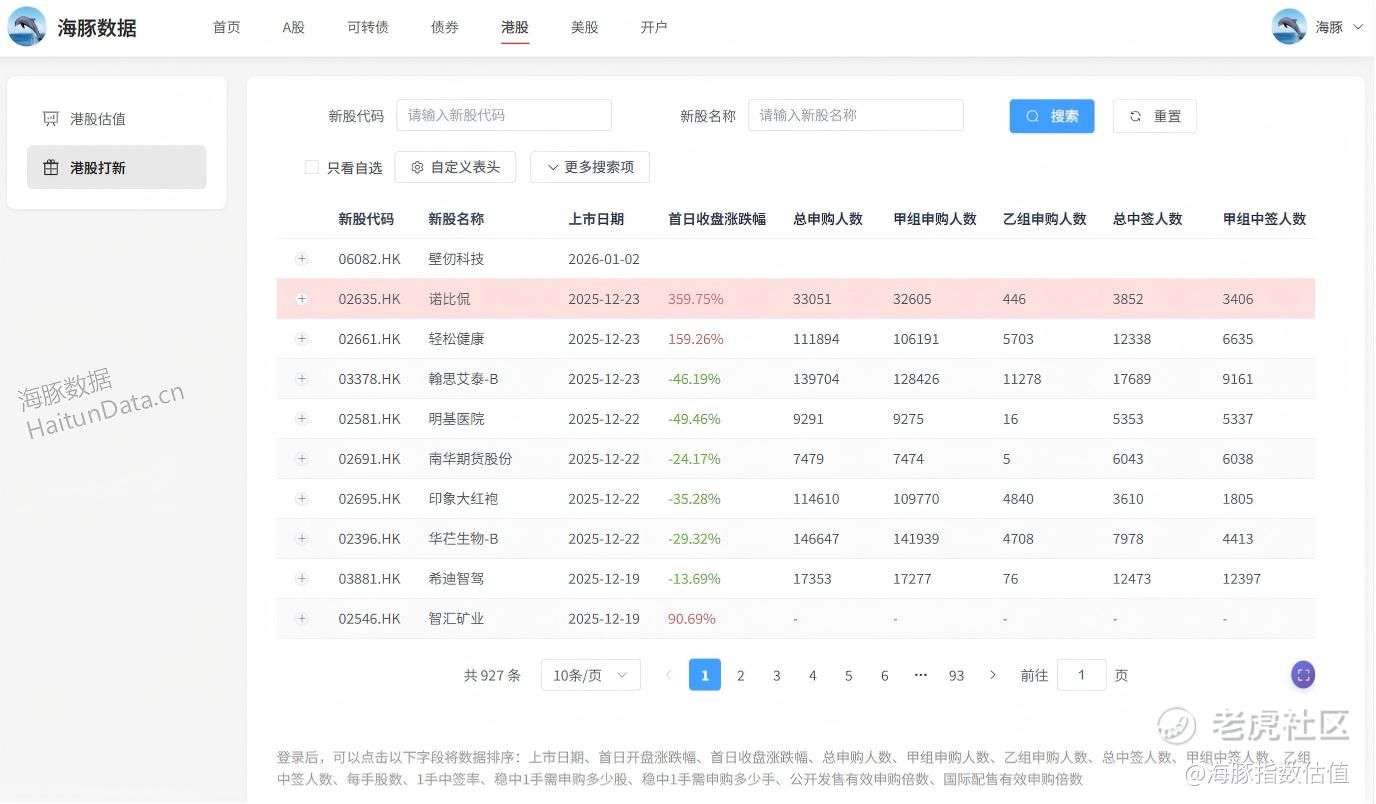1376x804 pixels.
Task: Expand the row for 壁仞科技
Action: [302, 259]
